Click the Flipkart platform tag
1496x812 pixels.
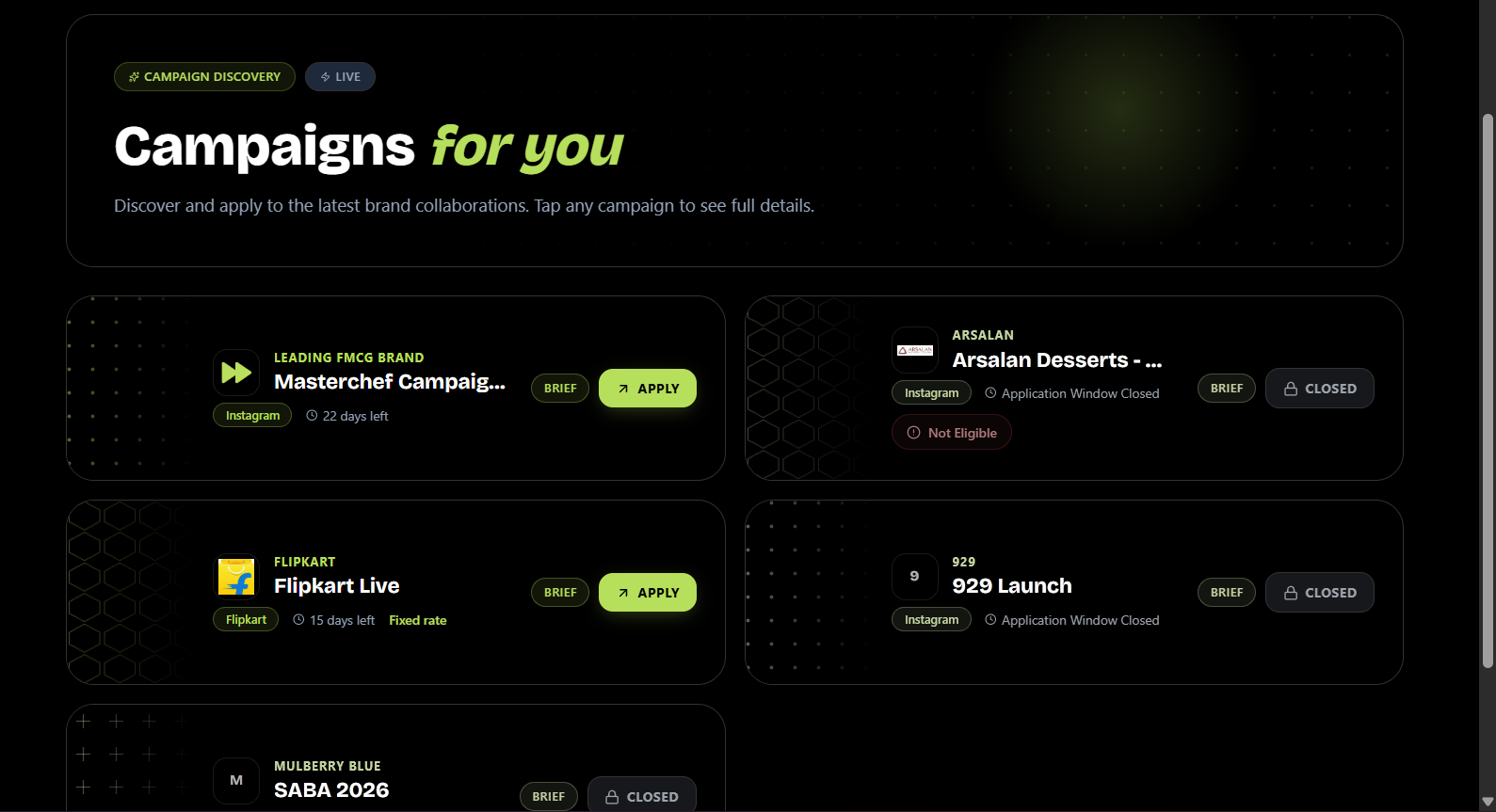tap(246, 619)
